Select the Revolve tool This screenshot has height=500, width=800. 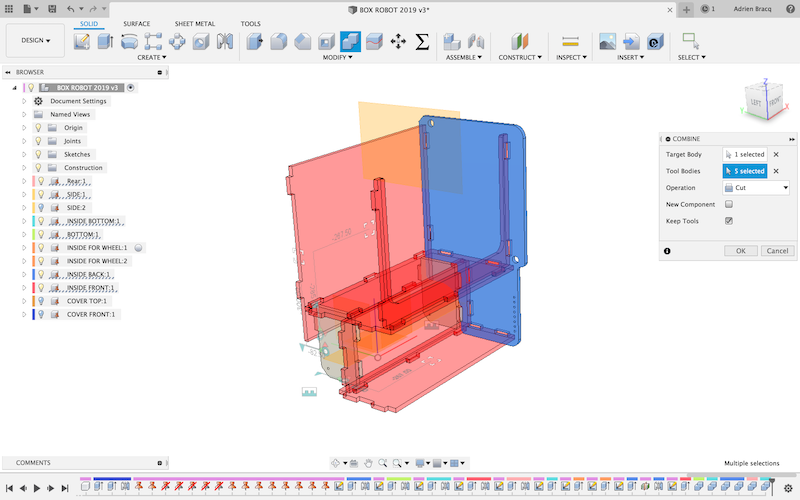pyautogui.click(x=129, y=41)
